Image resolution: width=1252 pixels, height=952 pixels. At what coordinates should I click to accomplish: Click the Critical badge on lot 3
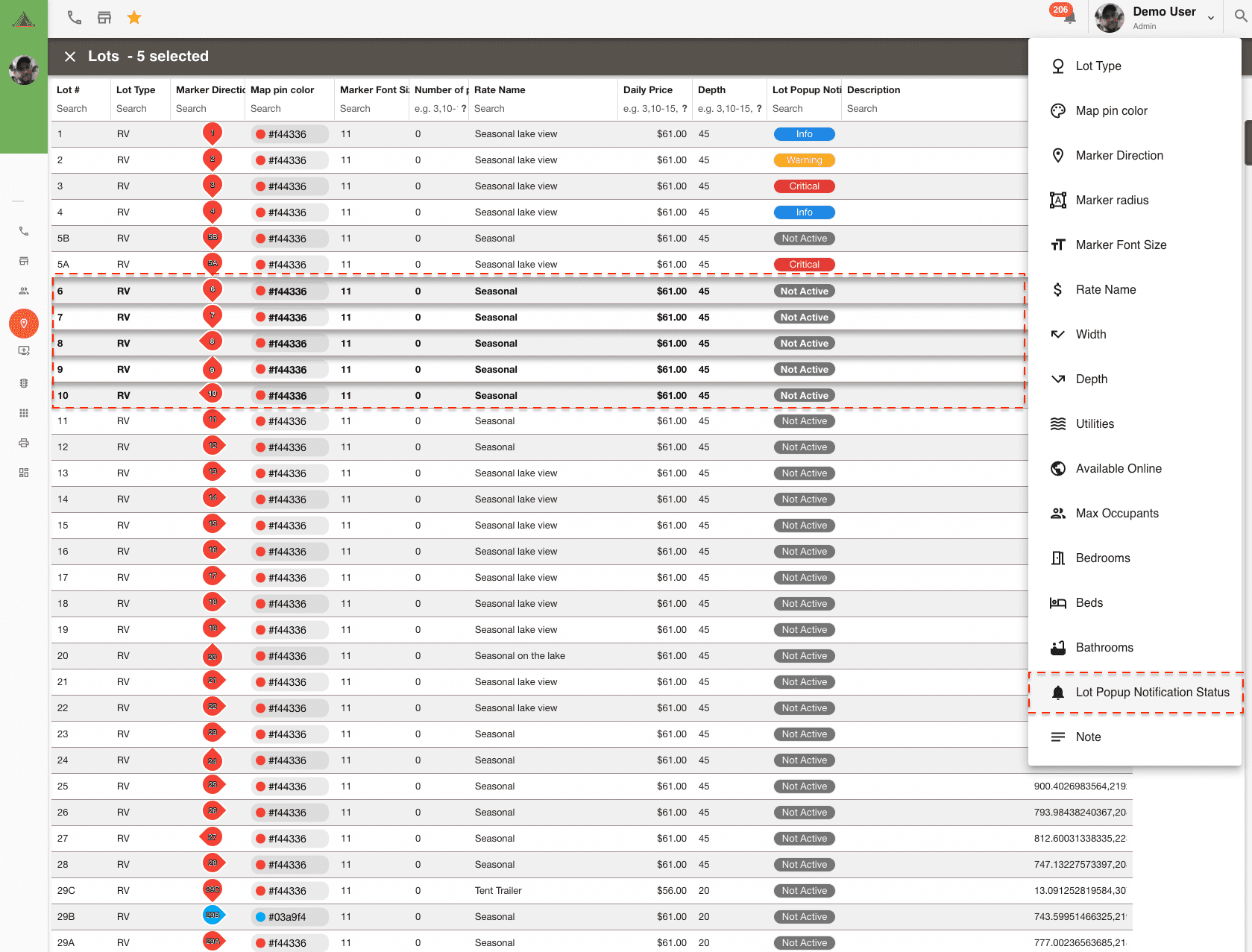tap(805, 186)
